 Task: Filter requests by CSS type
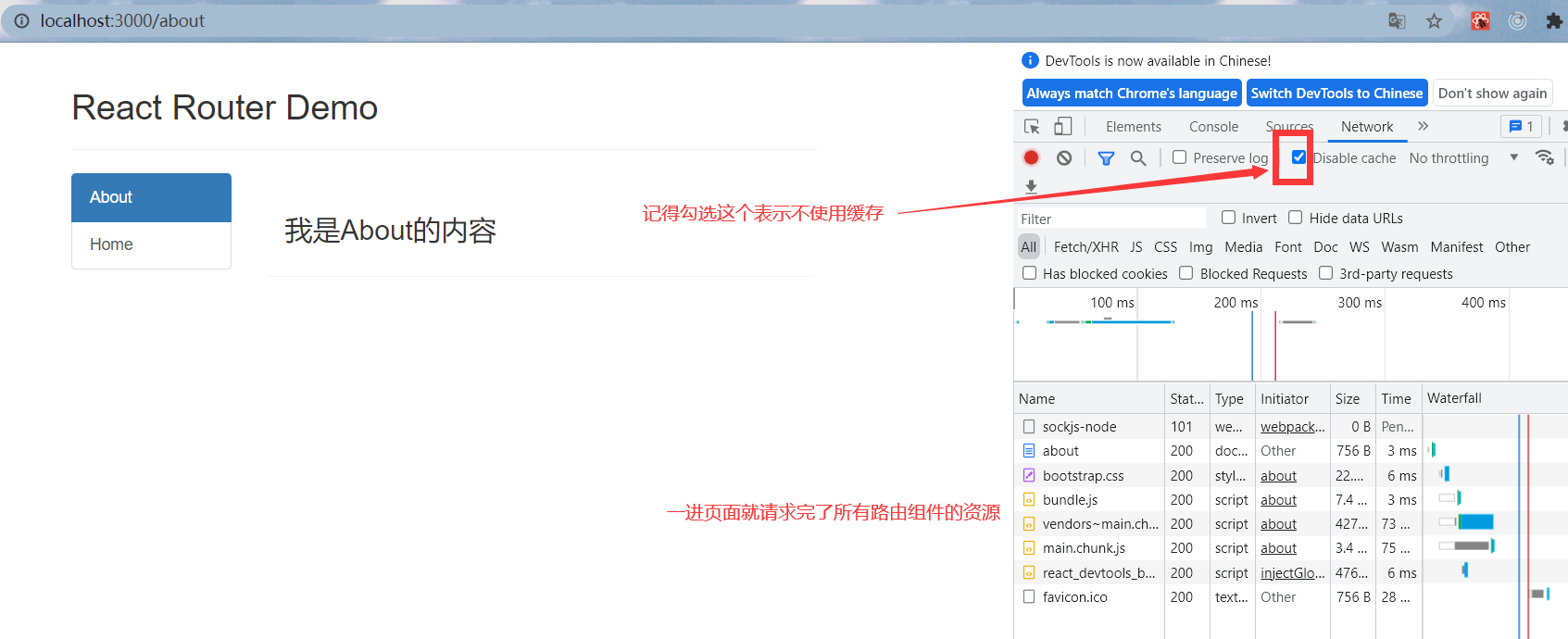1165,247
